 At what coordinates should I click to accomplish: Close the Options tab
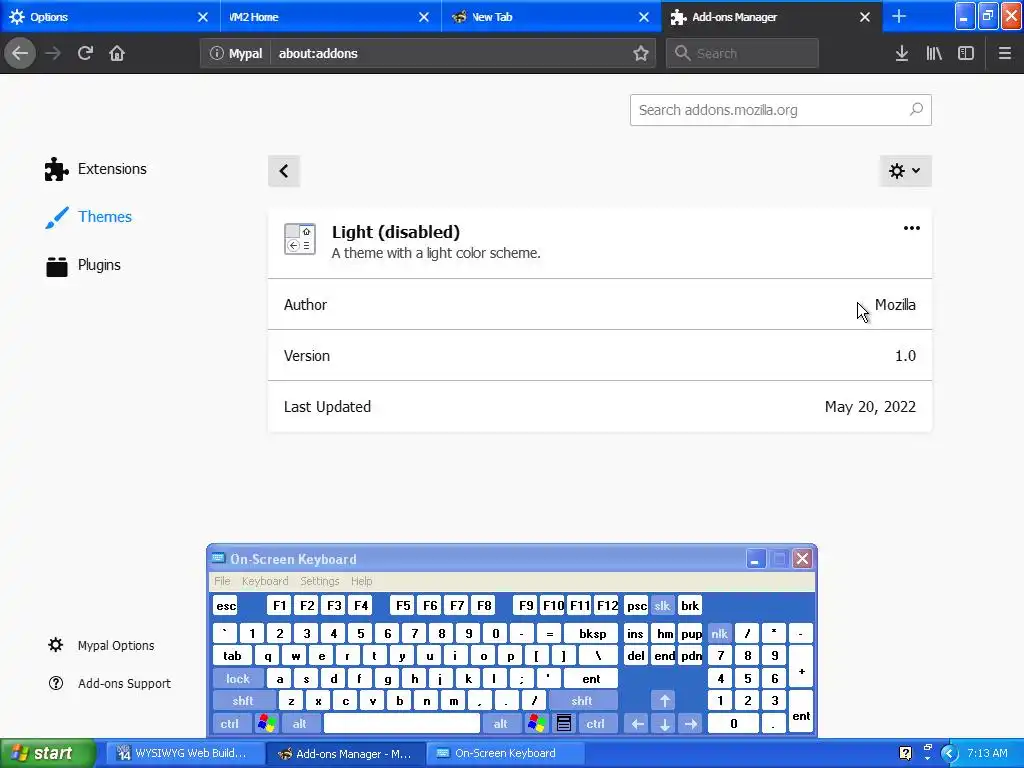[x=203, y=17]
